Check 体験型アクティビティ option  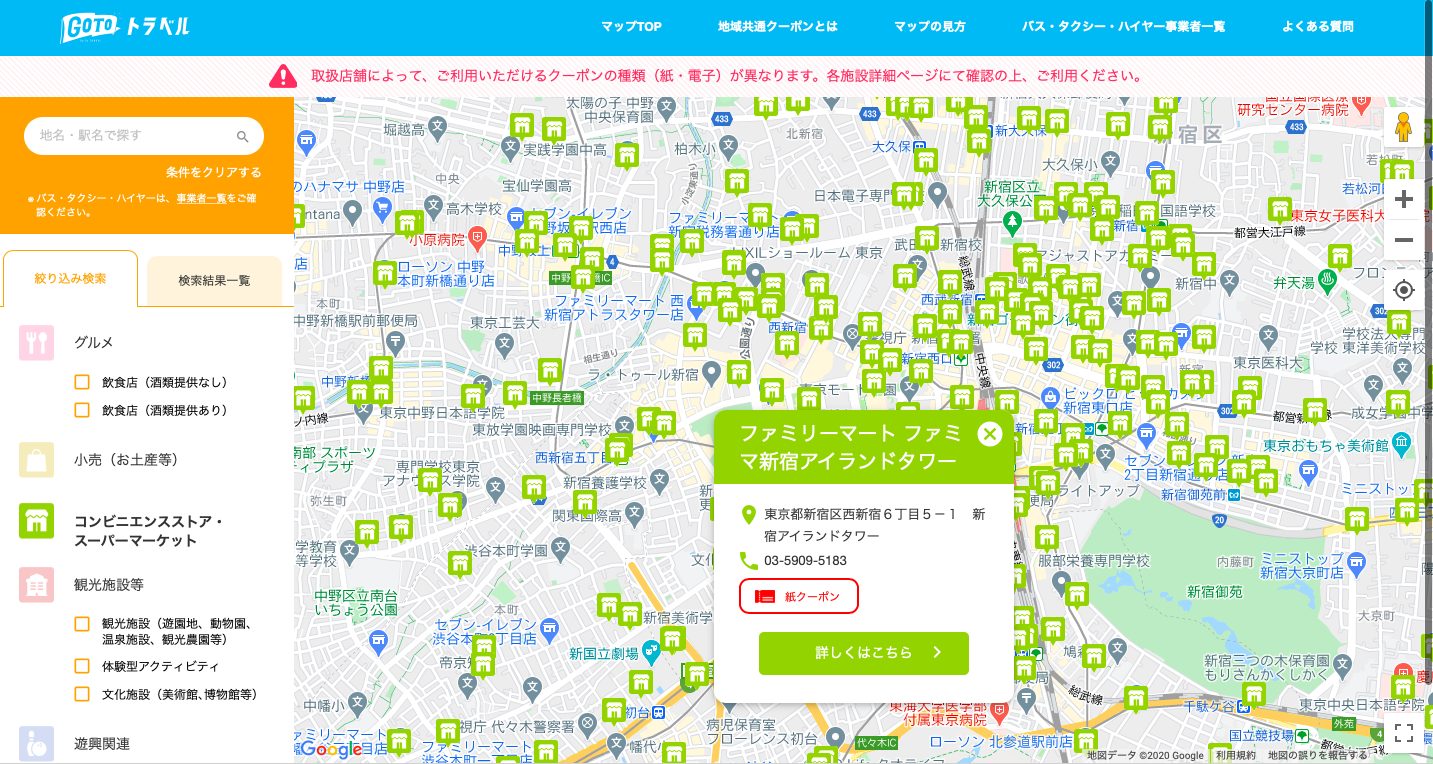point(83,666)
